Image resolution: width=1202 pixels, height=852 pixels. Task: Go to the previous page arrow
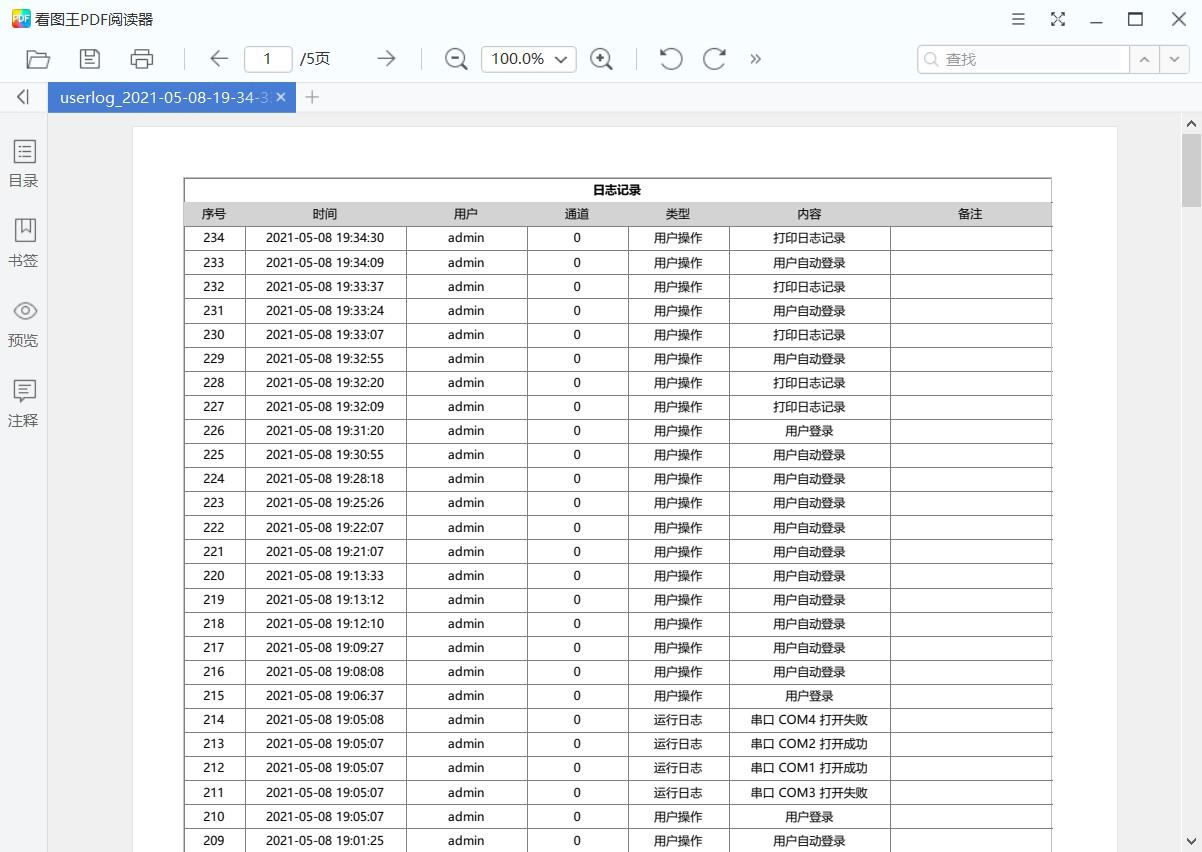coord(219,59)
